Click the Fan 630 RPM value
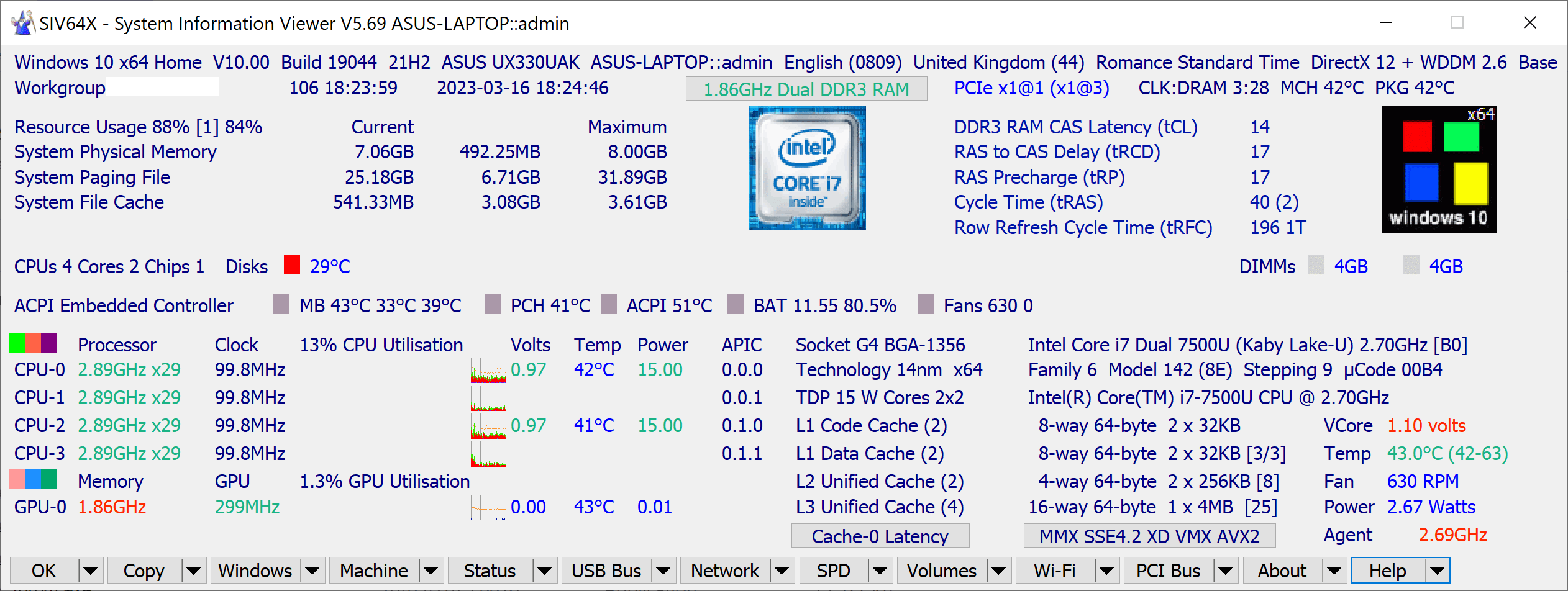 tap(1423, 482)
